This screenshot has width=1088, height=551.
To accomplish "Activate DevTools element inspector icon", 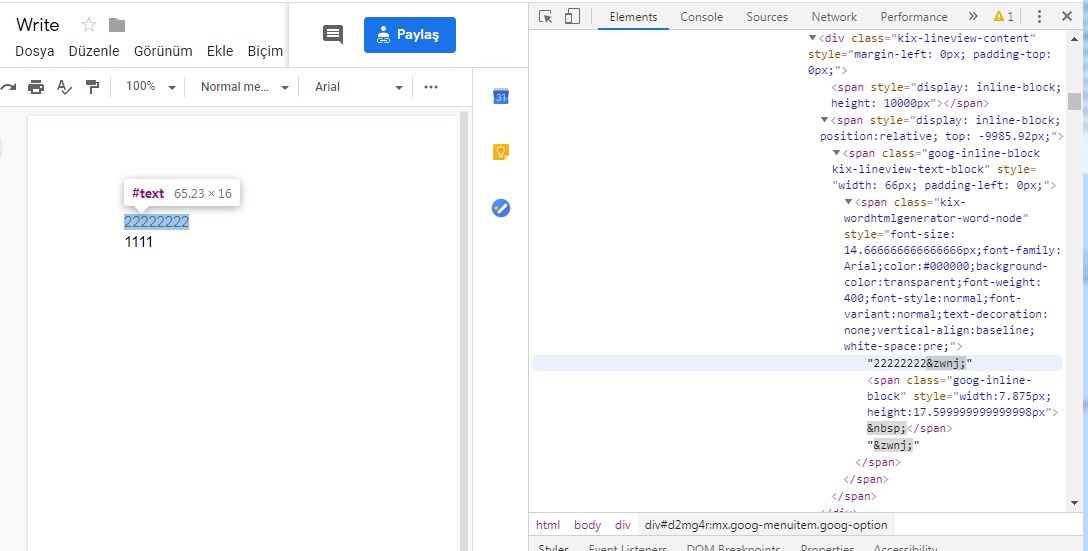I will (546, 17).
